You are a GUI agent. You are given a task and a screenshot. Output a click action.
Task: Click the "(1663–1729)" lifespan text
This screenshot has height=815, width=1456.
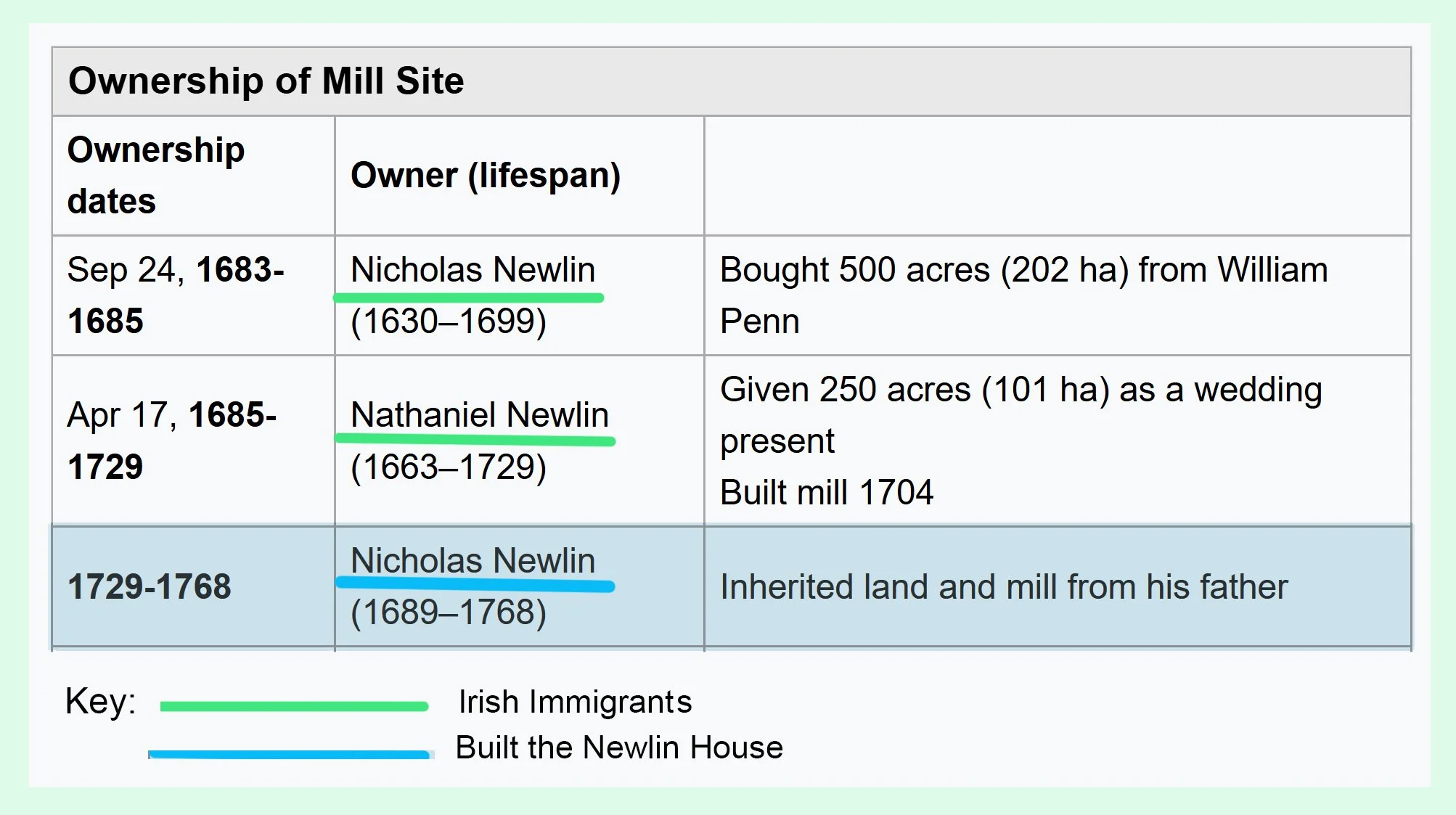[x=448, y=467]
